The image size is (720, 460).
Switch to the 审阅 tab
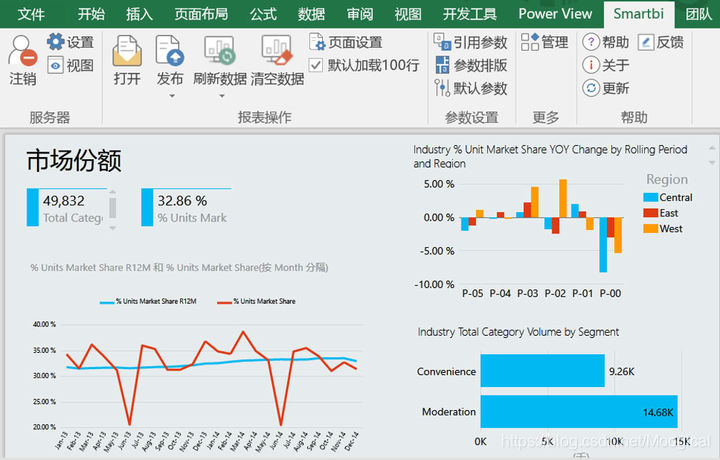click(360, 14)
